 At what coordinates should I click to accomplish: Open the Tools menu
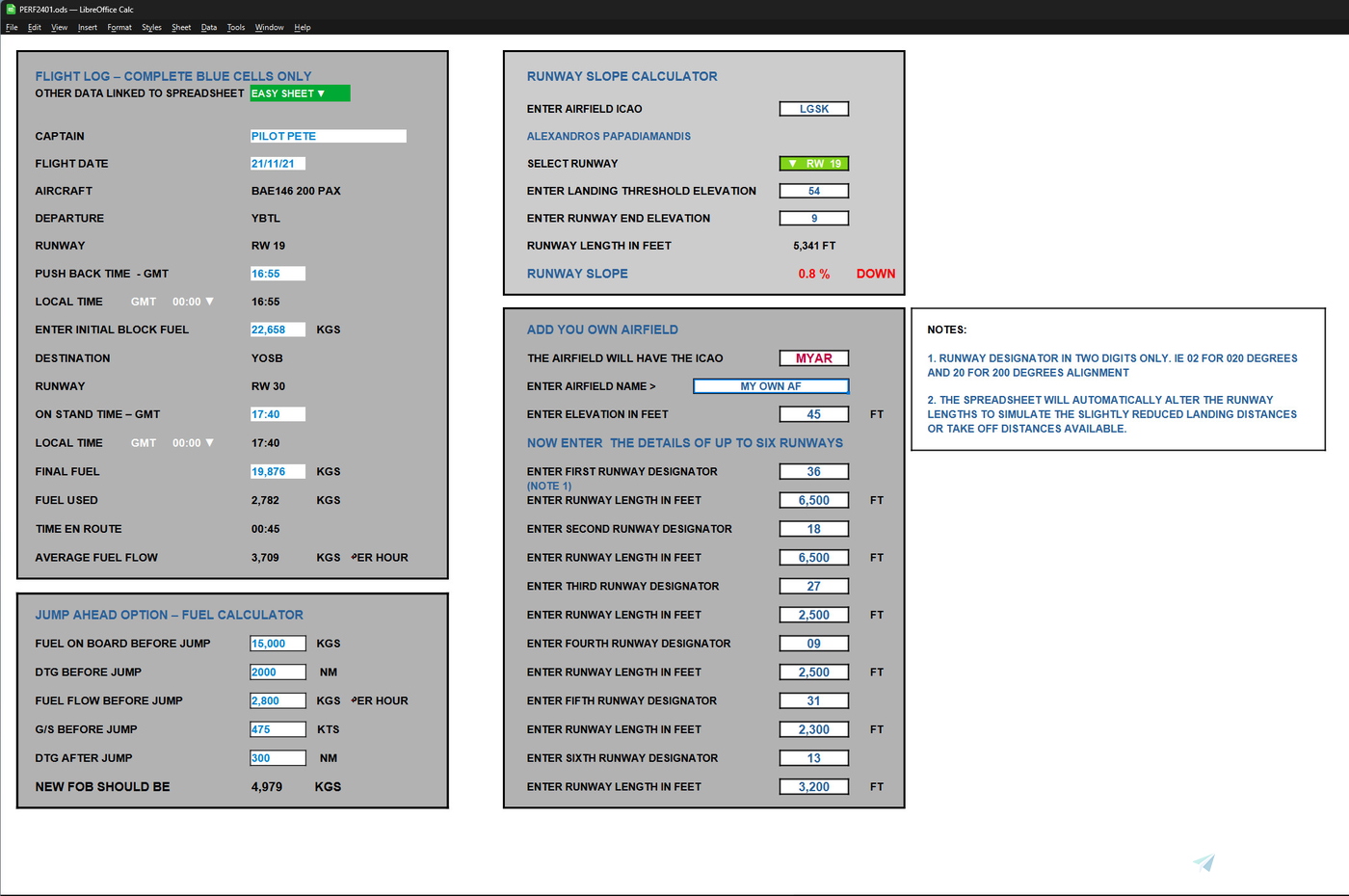pyautogui.click(x=236, y=27)
